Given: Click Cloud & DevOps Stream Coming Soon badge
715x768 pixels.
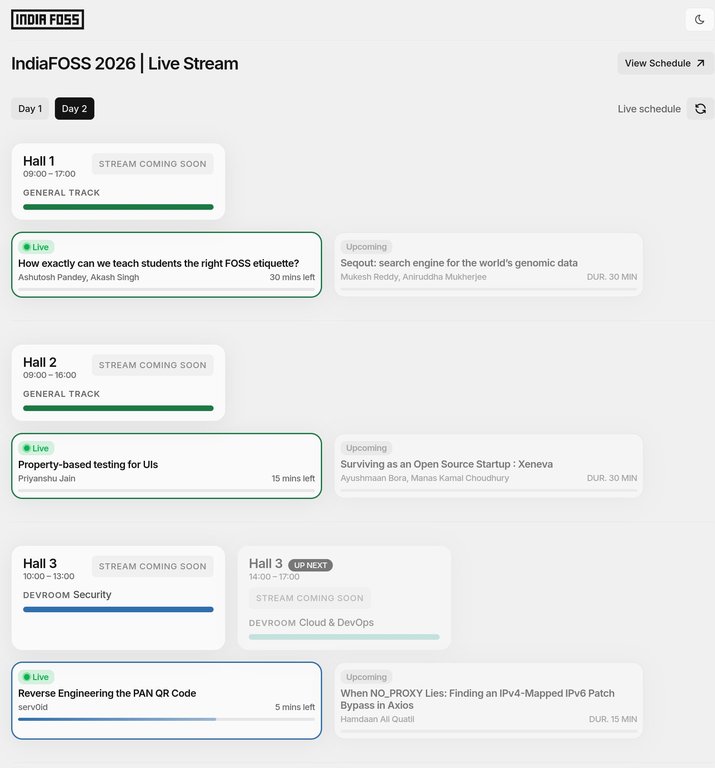Looking at the screenshot, I should pos(310,598).
